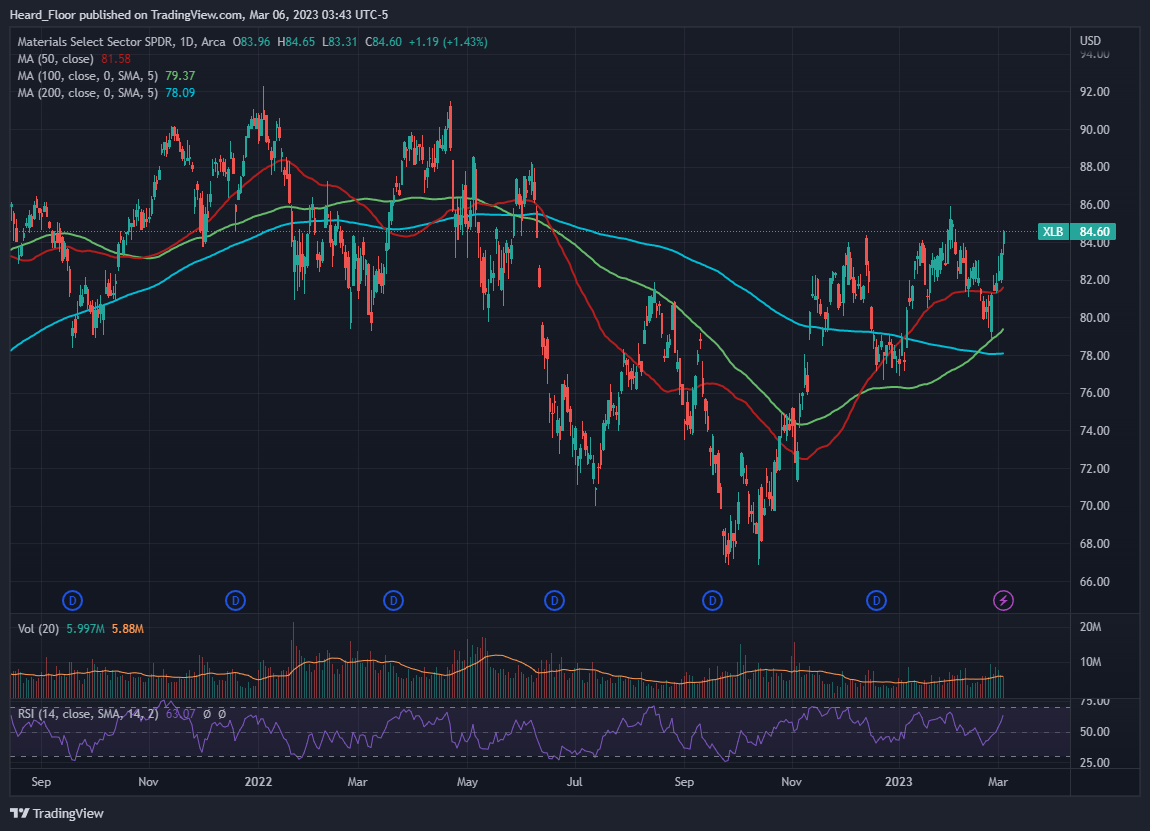This screenshot has width=1150, height=831.
Task: Select the MA (200, close, 0, SMA, 5) legend
Action: [x=88, y=92]
